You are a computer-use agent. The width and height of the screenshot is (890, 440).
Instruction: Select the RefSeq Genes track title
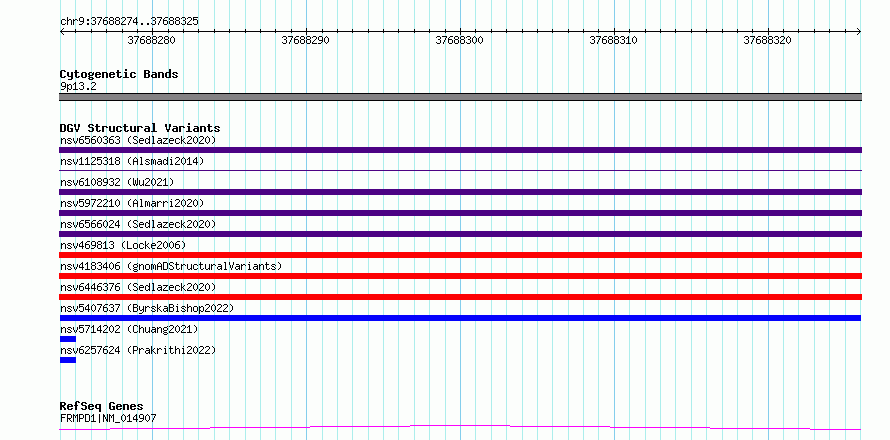[x=102, y=407]
